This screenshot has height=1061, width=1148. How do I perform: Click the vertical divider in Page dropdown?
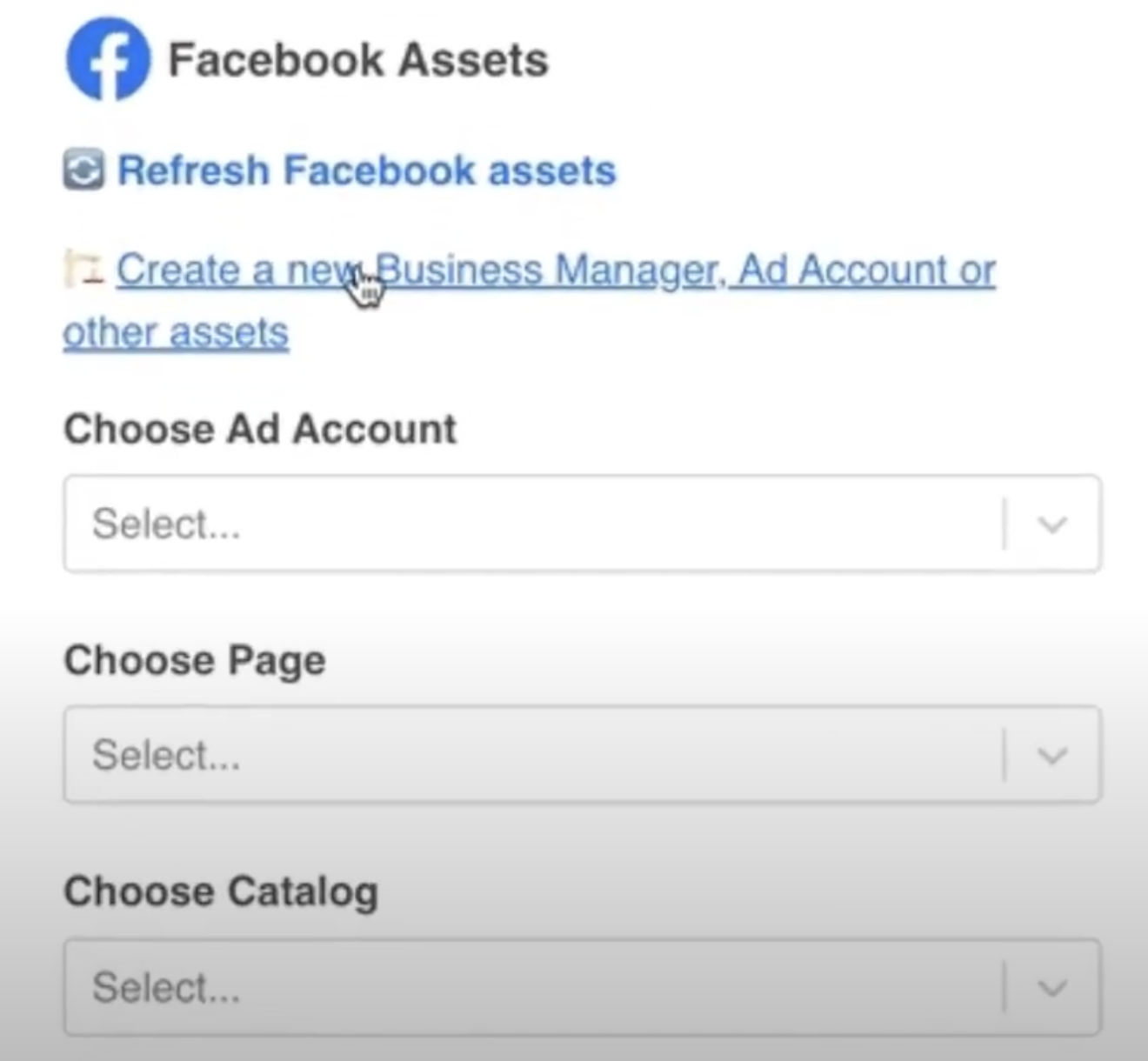click(1004, 756)
